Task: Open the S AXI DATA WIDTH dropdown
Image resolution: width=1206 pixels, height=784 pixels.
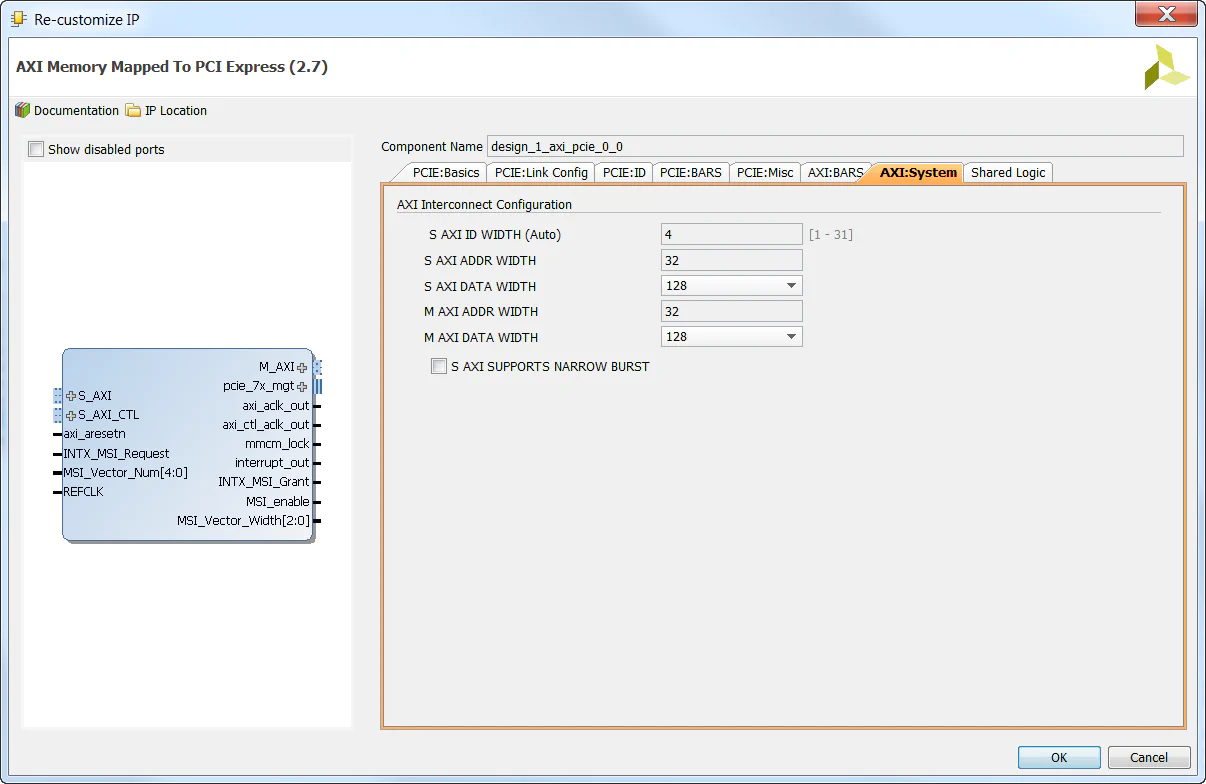Action: (x=792, y=285)
